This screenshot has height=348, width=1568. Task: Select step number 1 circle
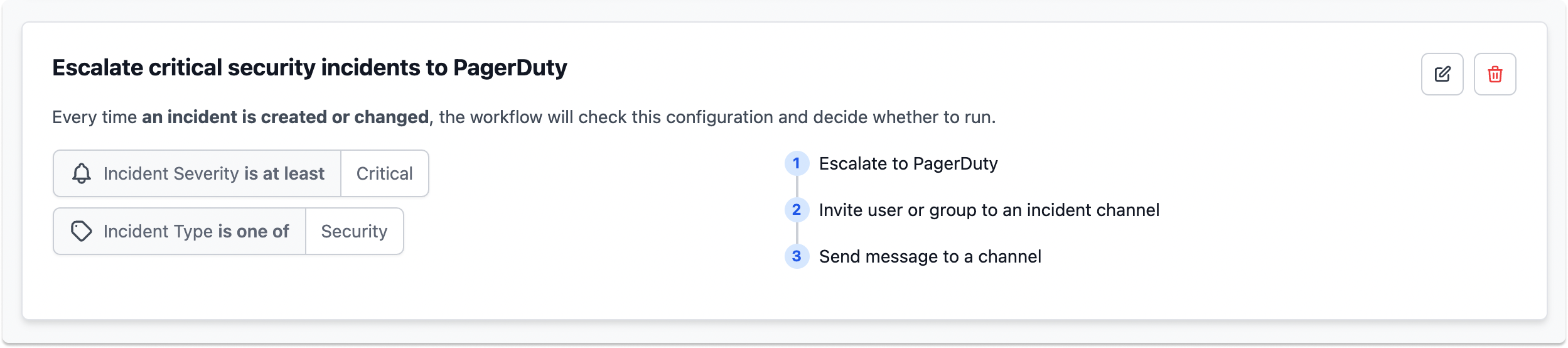[x=797, y=163]
